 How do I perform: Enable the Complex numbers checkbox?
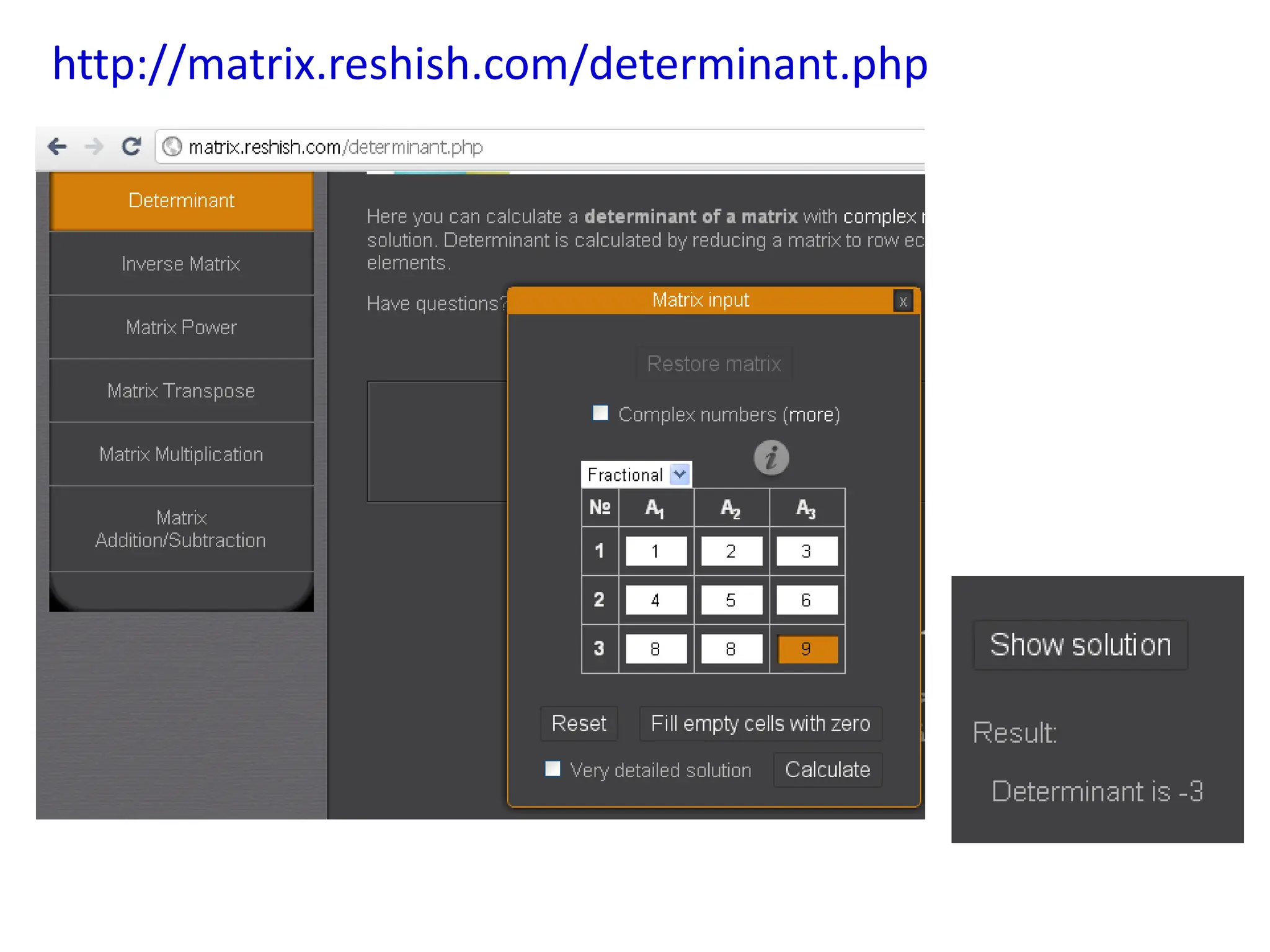click(x=600, y=413)
